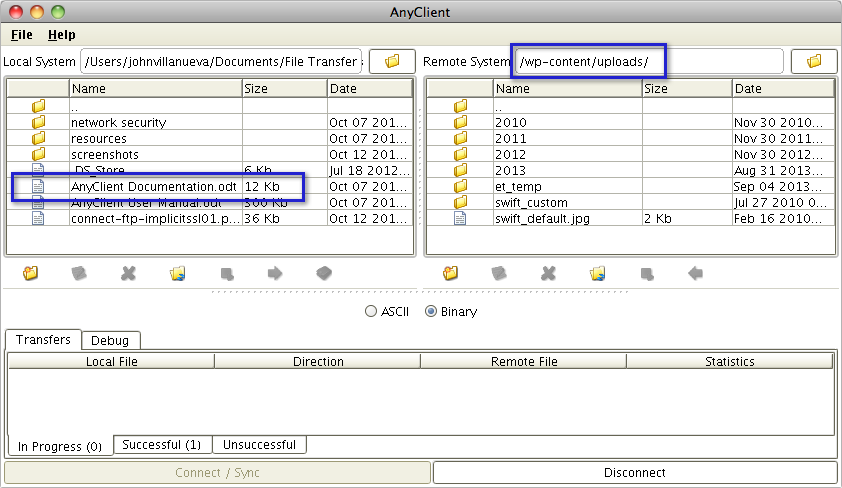Viewport: 842px width, 488px height.
Task: Select the ASCII transfer mode
Action: click(387, 311)
